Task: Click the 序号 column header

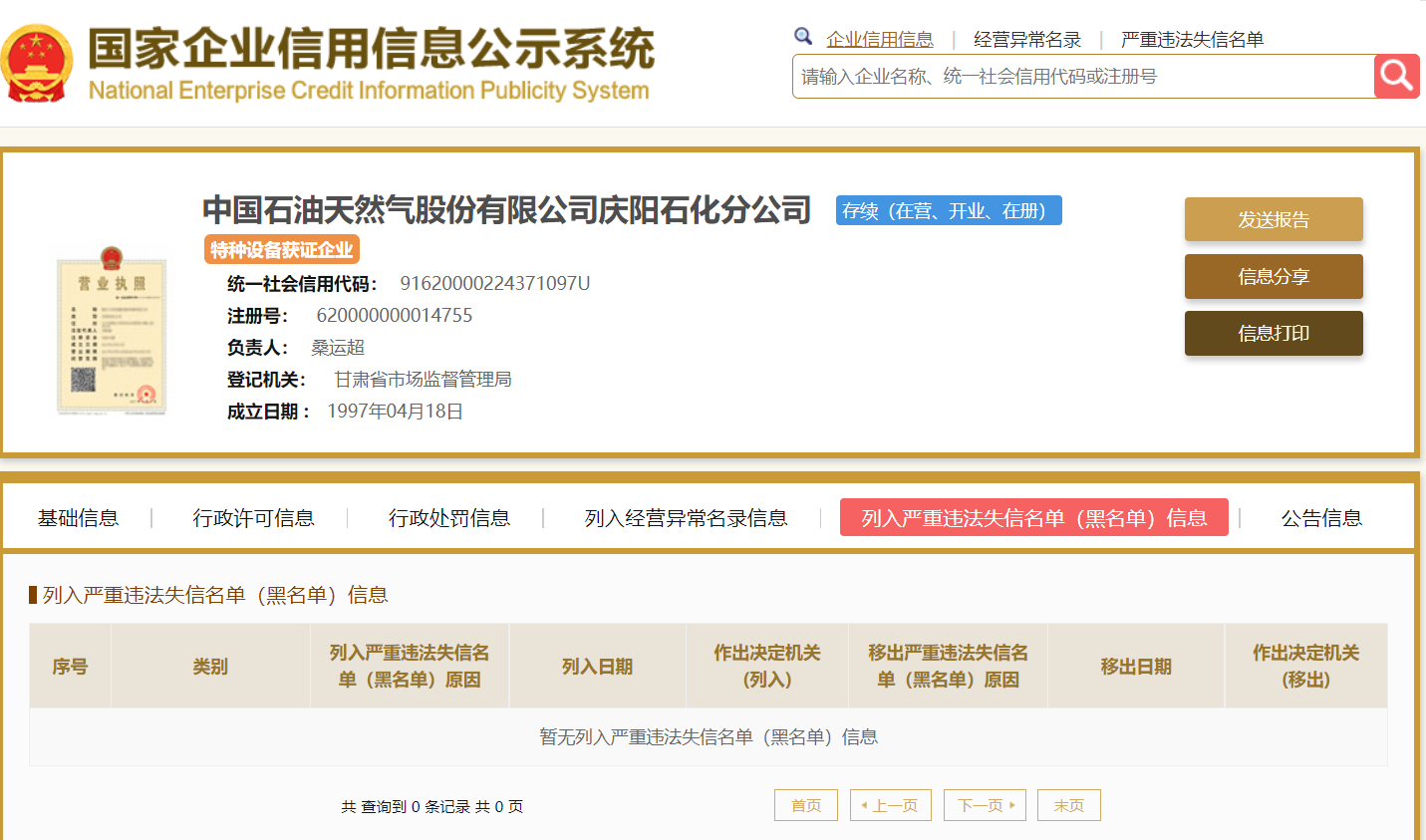Action: click(x=70, y=666)
